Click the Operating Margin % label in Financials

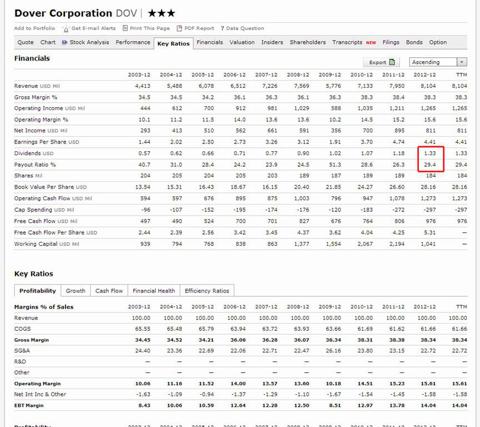41,119
